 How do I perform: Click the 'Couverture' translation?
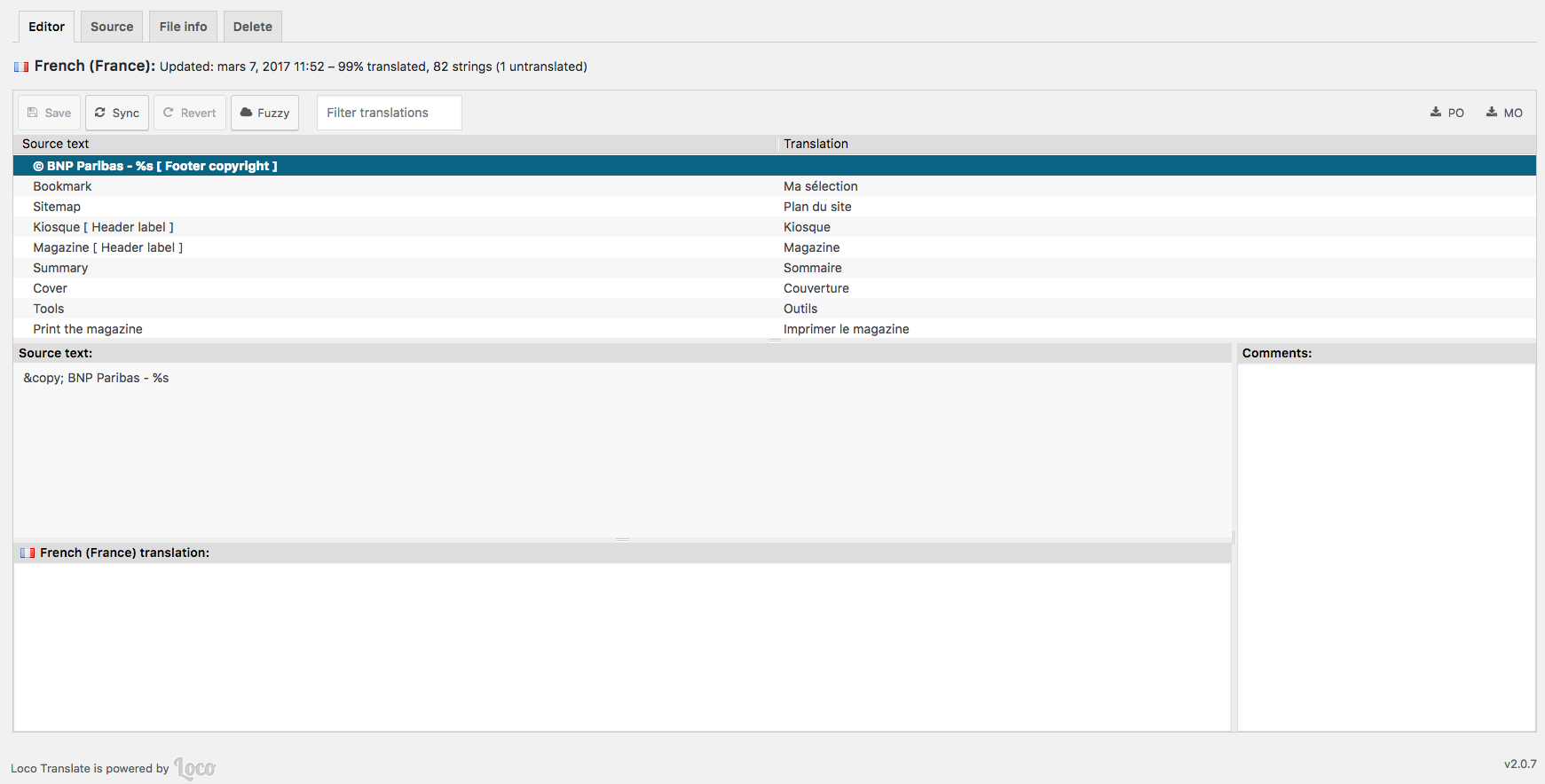[816, 288]
